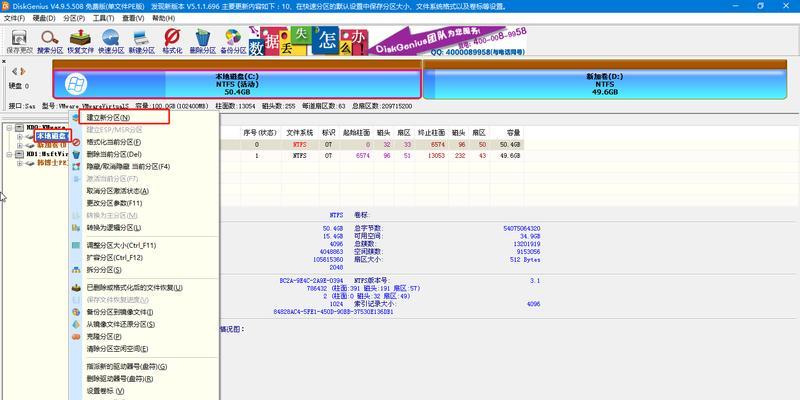Click the icon beside 从镜像文件还原分区(S)
800x400 pixels.
pyautogui.click(x=76, y=324)
